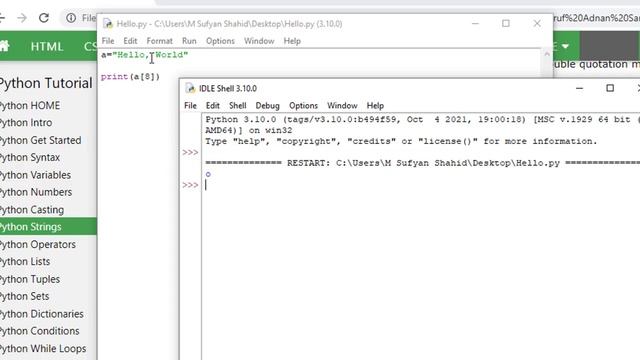640x360 pixels.
Task: Open Python Get Started in sidebar
Action: point(41,140)
